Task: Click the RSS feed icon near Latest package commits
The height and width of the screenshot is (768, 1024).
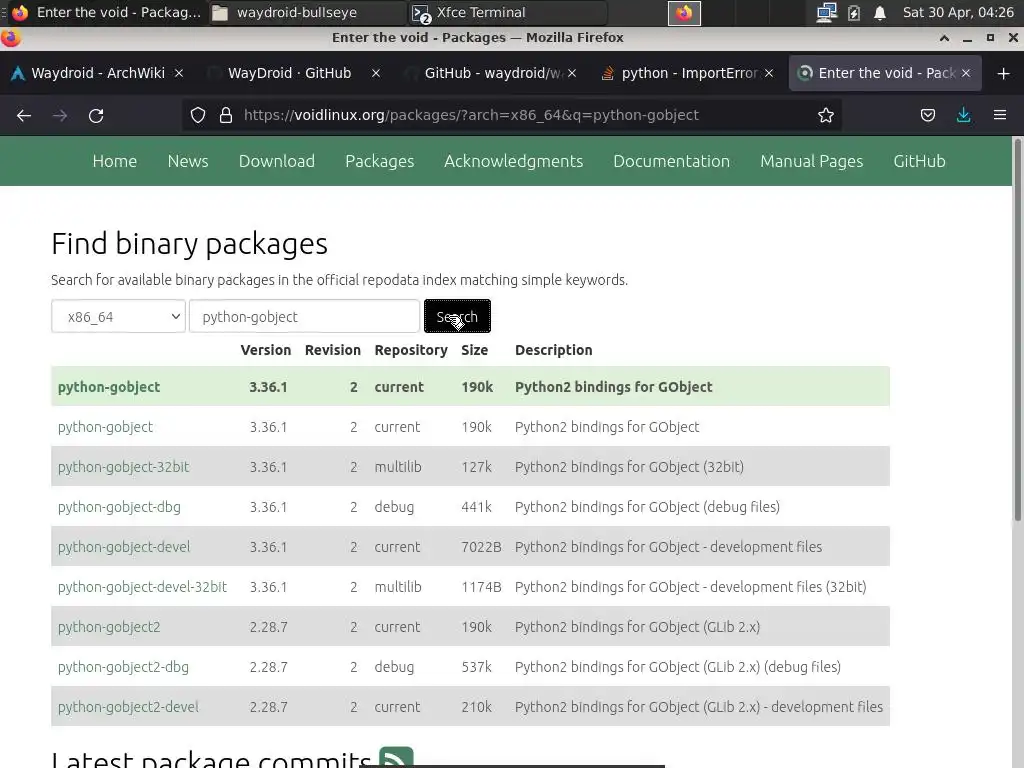Action: 396,757
